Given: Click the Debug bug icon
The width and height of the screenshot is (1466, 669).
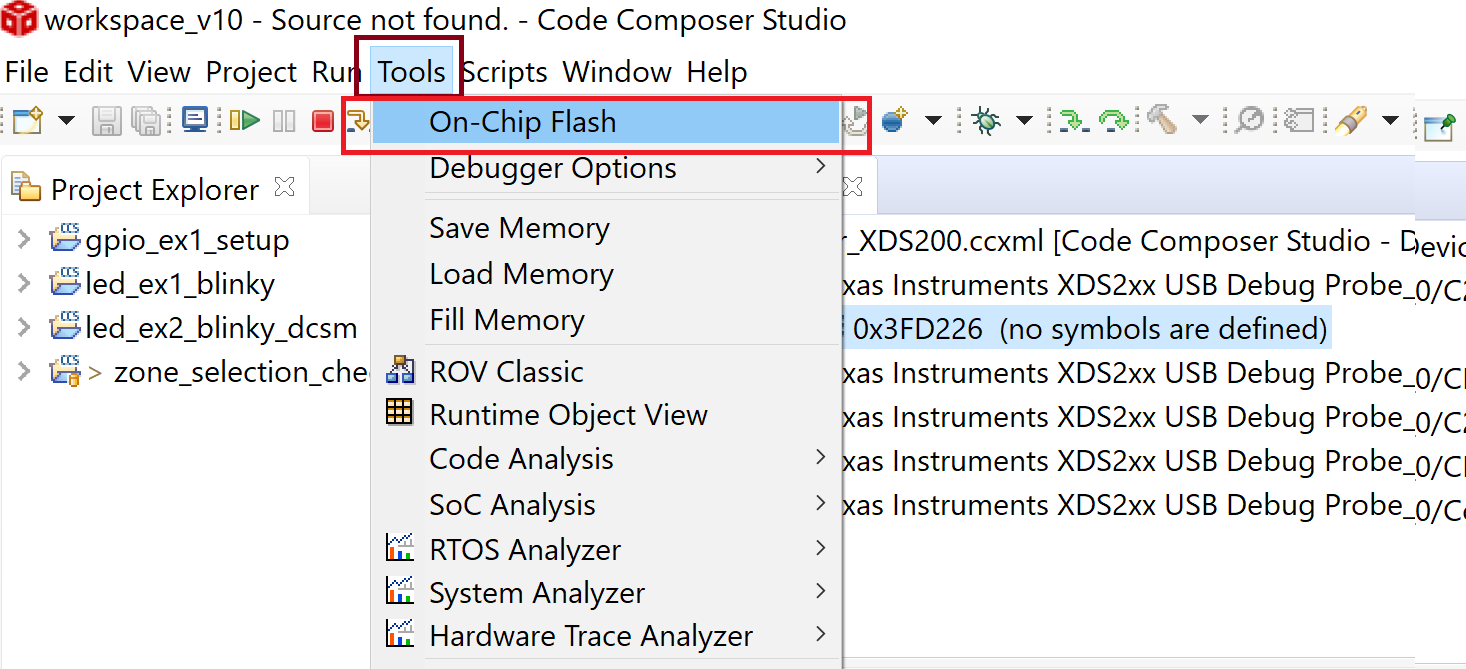Looking at the screenshot, I should (986, 119).
